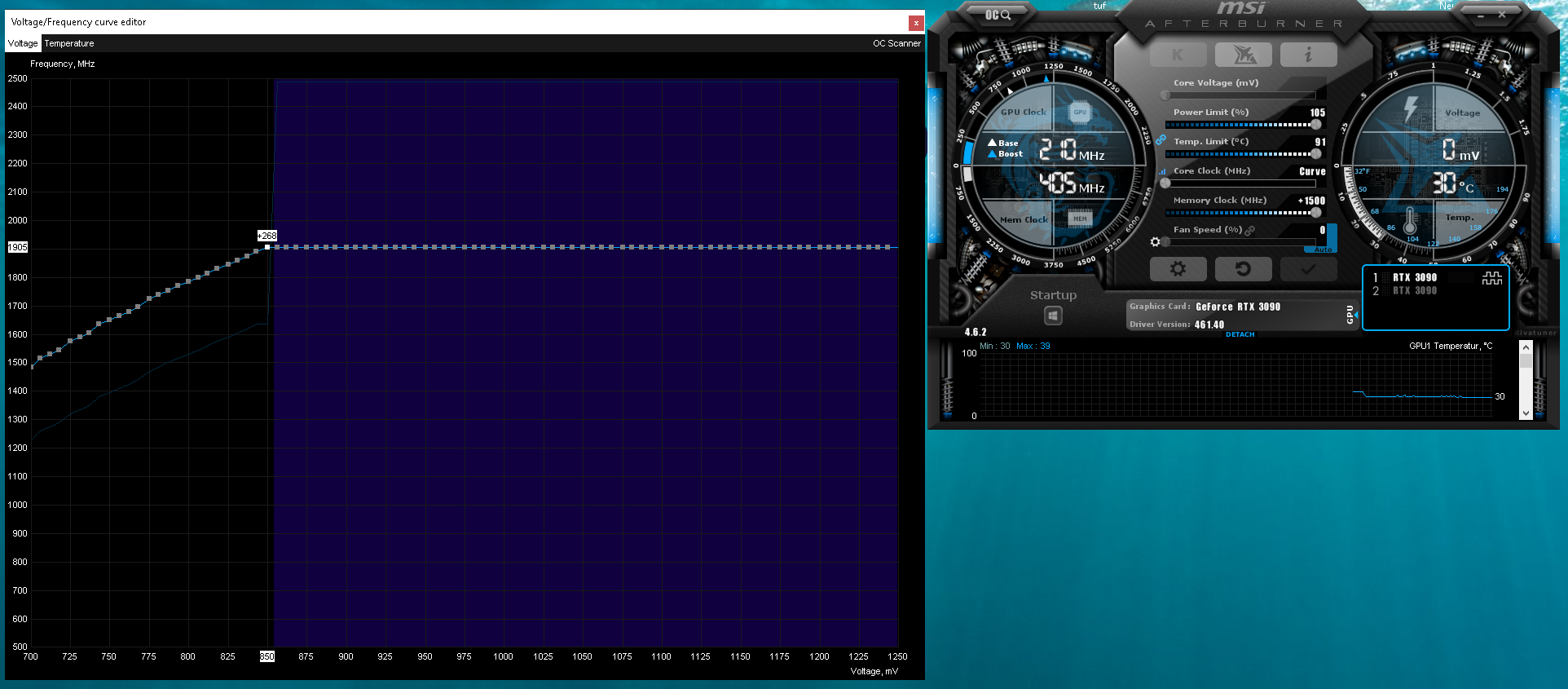Adjust the Power Limit slider handle
1568x689 pixels.
pos(1315,124)
